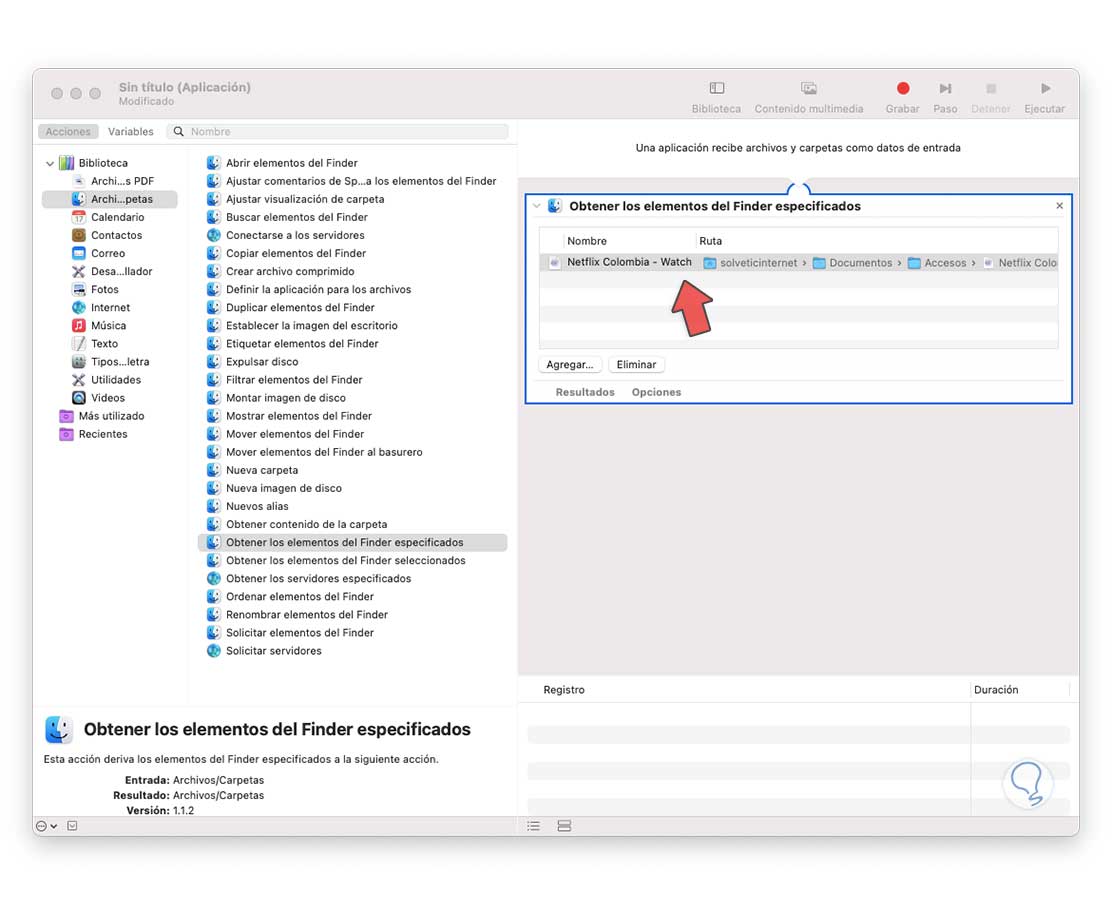Open the Opciones tab of the action
Viewport: 1112px width, 919px height.
[x=656, y=392]
